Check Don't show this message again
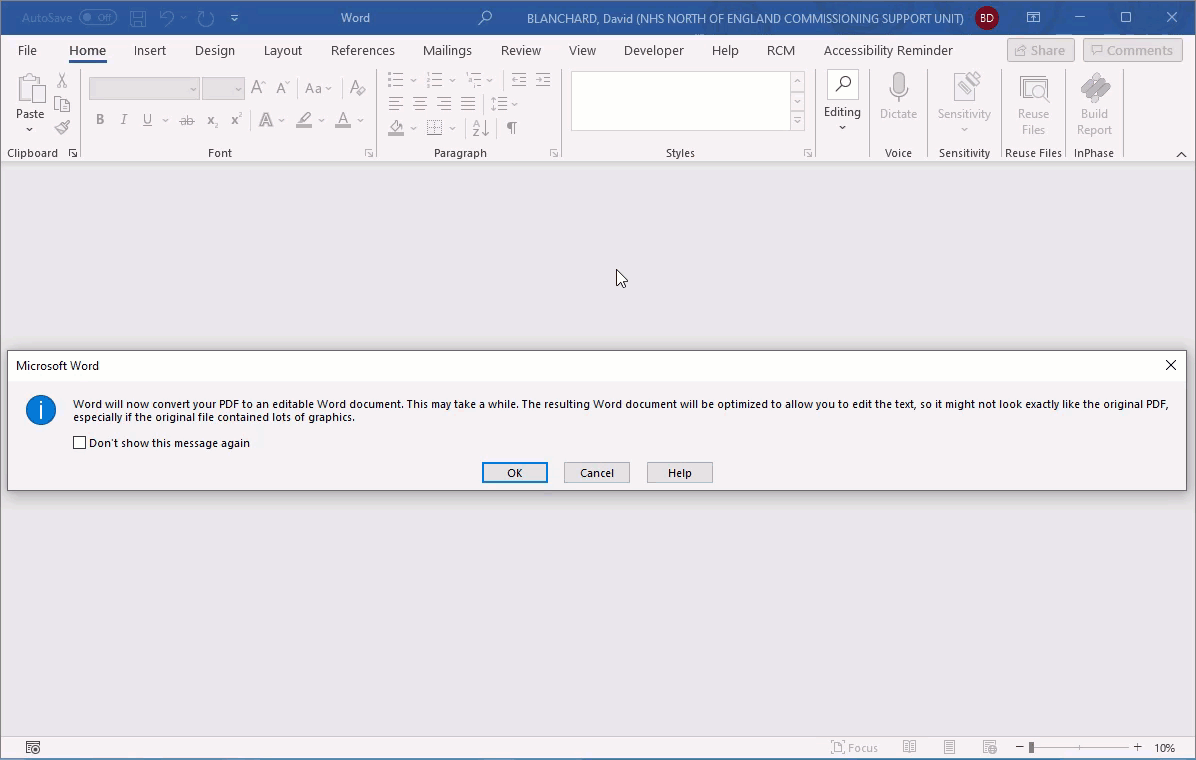The height and width of the screenshot is (760, 1196). coord(79,443)
